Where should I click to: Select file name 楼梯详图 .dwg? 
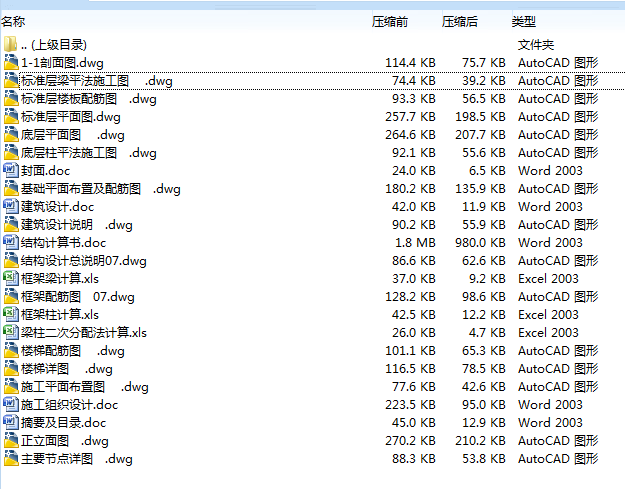point(67,369)
